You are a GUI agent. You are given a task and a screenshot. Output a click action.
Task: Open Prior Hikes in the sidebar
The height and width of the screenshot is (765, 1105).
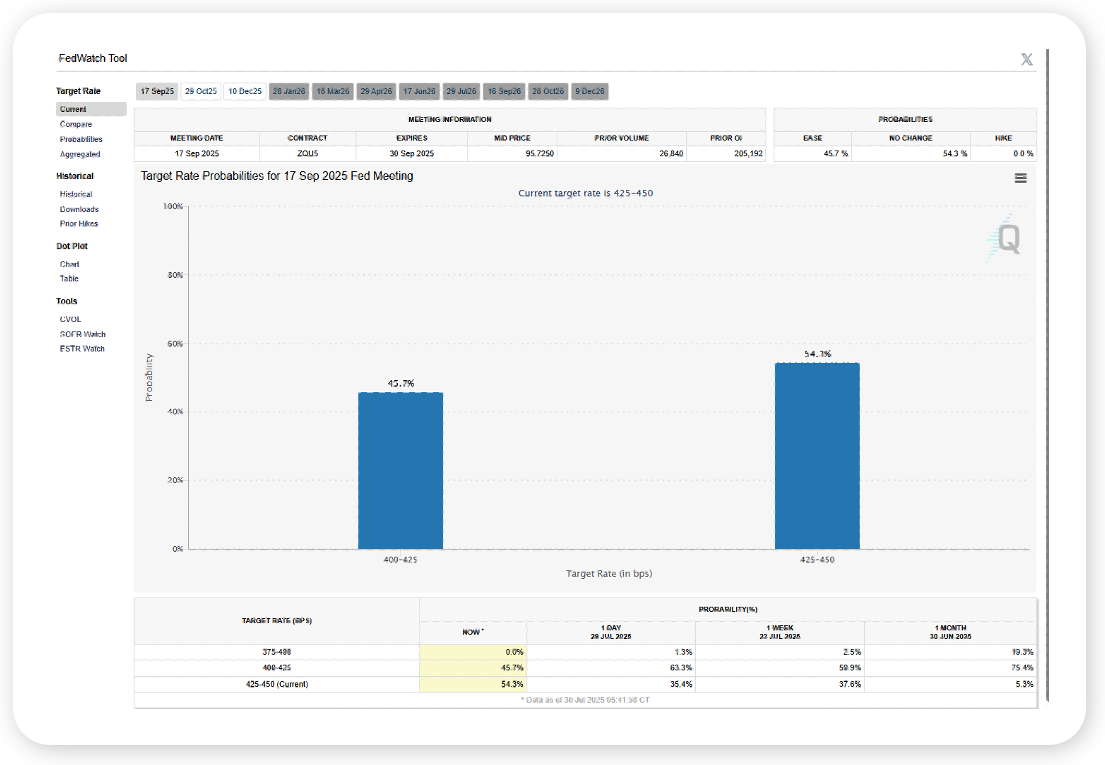[x=79, y=224]
